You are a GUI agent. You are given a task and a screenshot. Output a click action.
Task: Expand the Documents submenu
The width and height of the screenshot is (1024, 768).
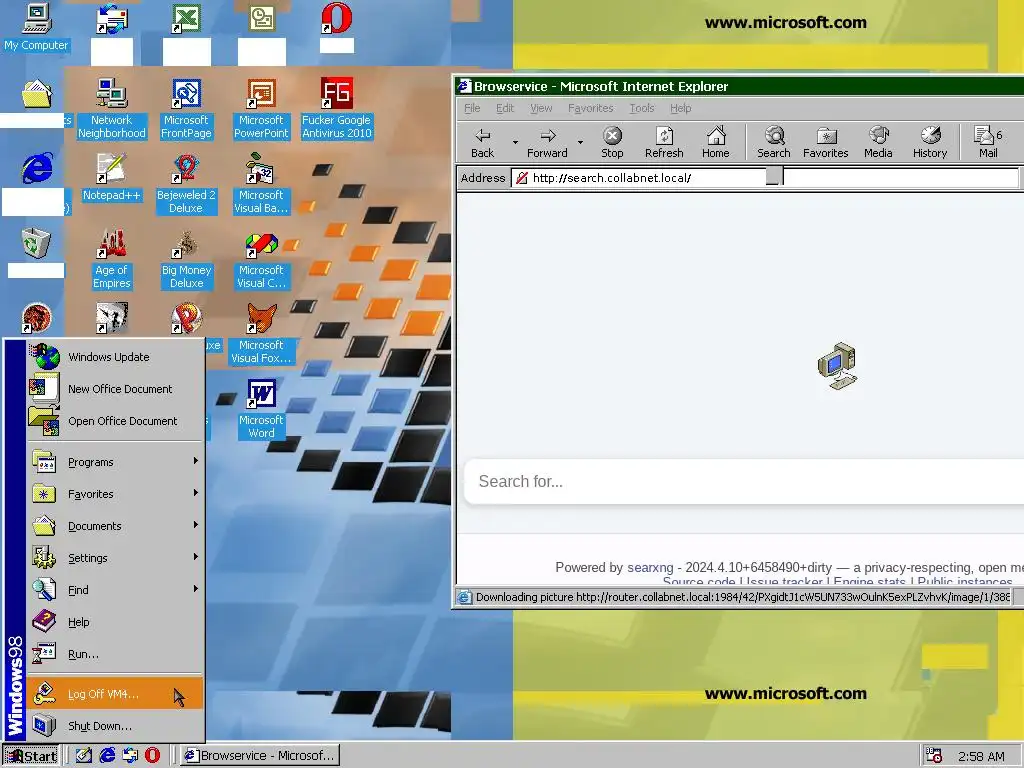[x=115, y=526]
